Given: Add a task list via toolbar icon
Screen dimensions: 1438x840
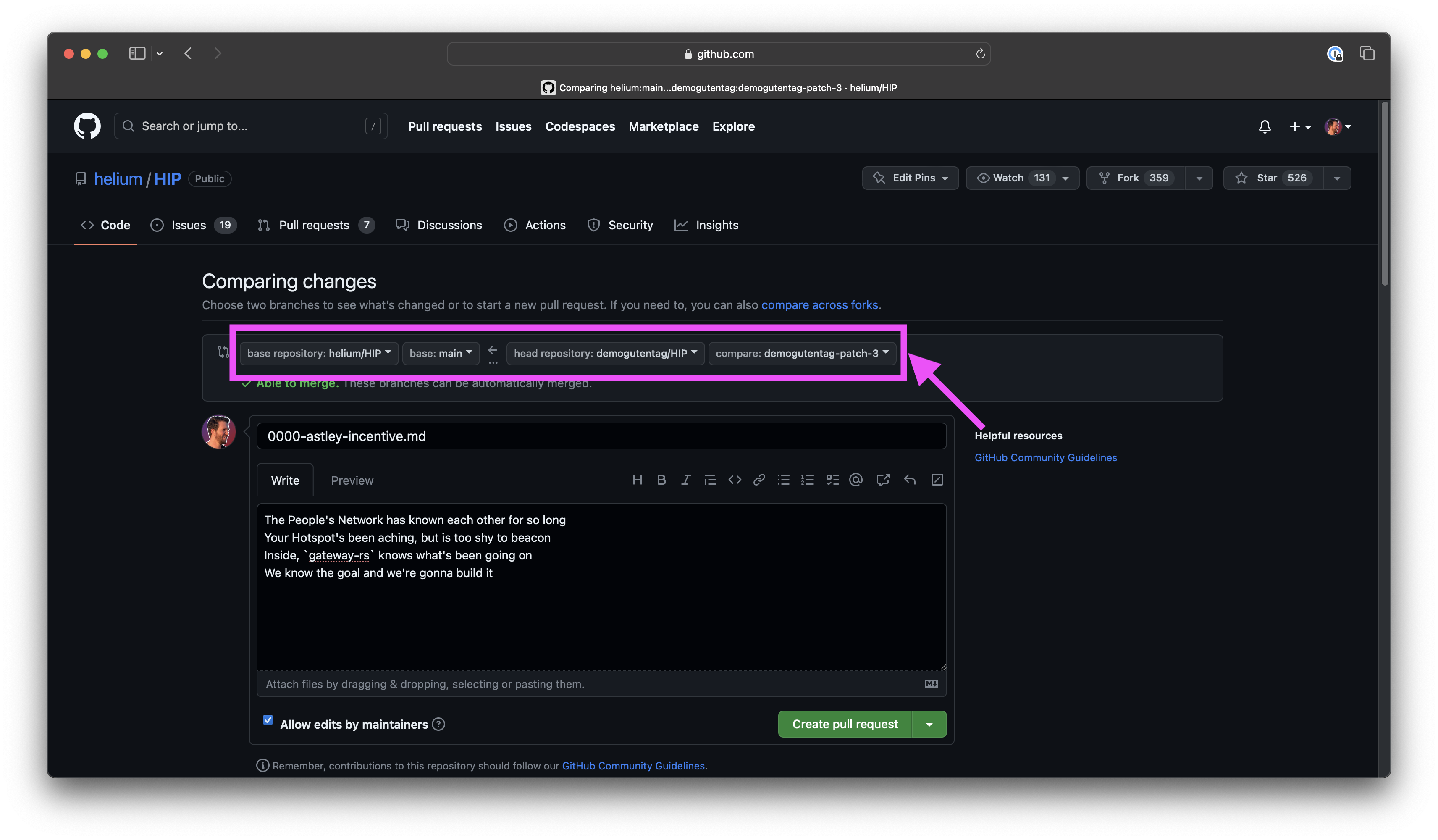Looking at the screenshot, I should (832, 480).
